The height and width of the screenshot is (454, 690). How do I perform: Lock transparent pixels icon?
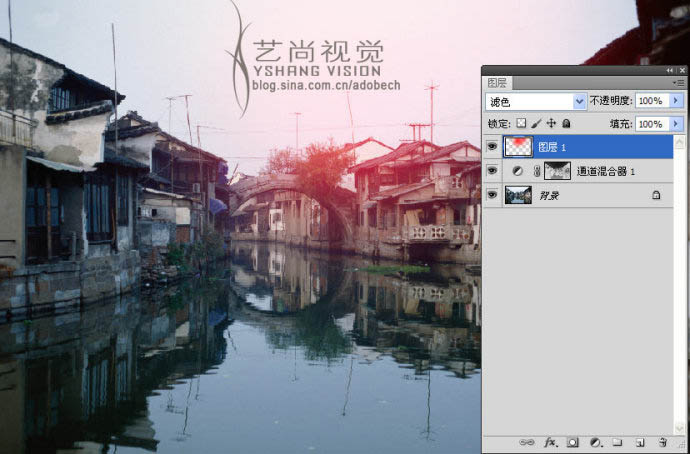[521, 124]
